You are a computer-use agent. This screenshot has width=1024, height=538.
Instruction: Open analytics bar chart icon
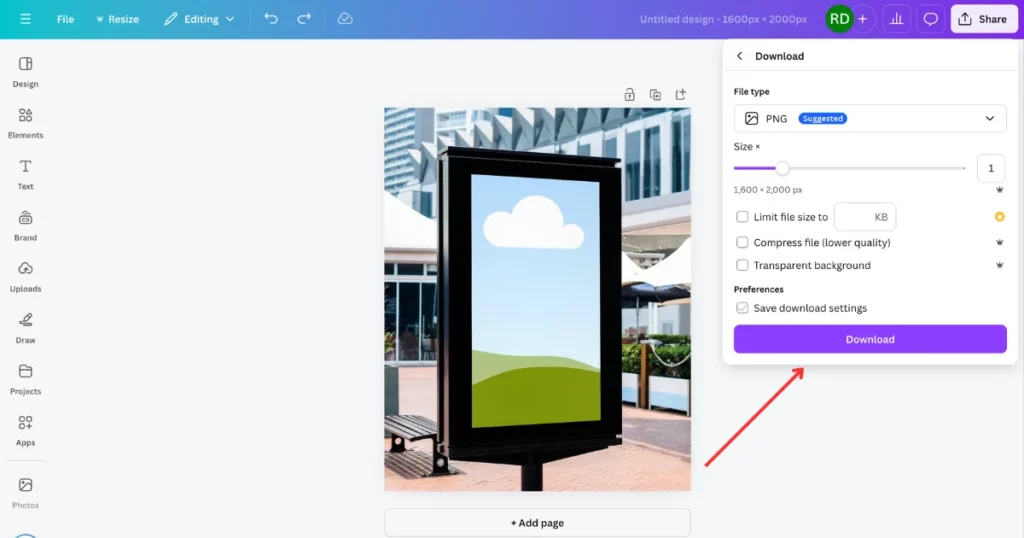(897, 19)
